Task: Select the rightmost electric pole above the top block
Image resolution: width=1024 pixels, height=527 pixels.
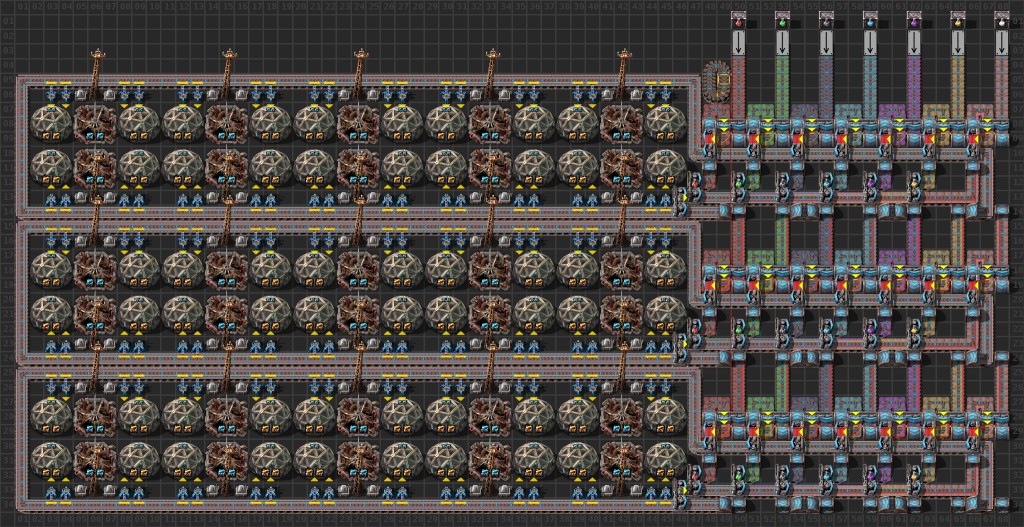Action: point(623,74)
